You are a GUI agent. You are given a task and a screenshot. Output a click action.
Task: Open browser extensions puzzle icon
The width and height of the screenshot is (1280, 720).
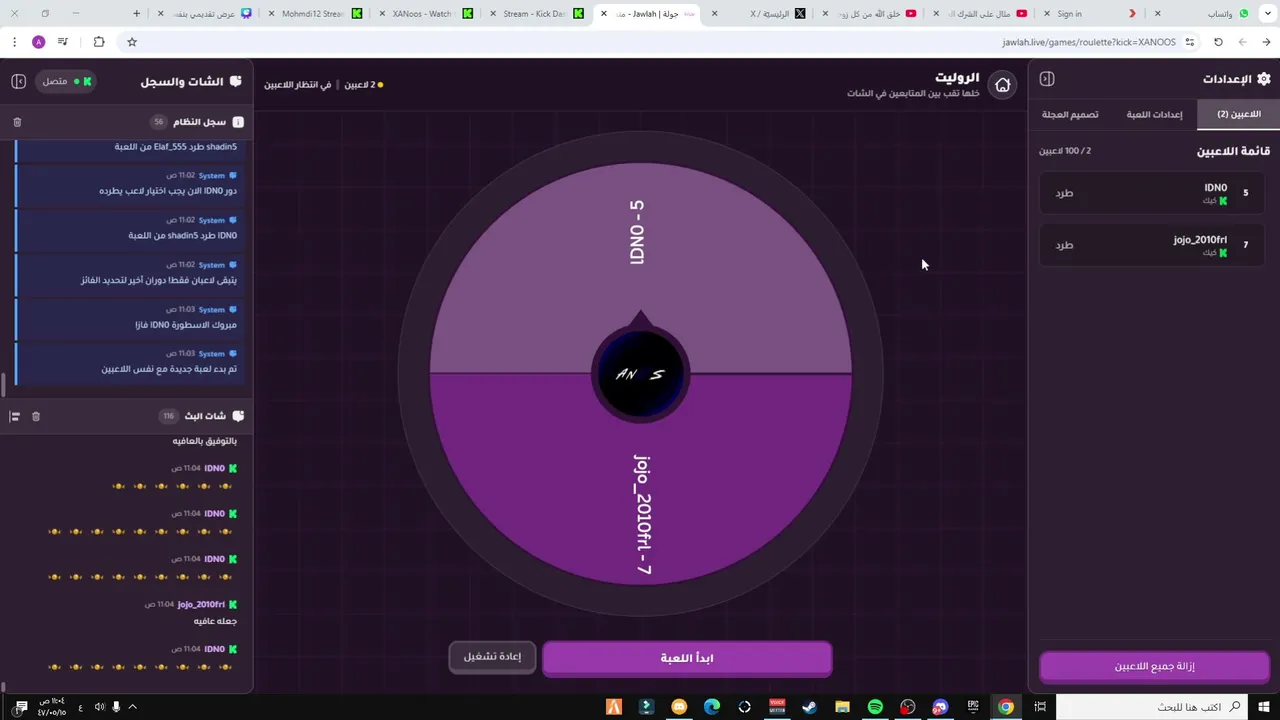[99, 42]
